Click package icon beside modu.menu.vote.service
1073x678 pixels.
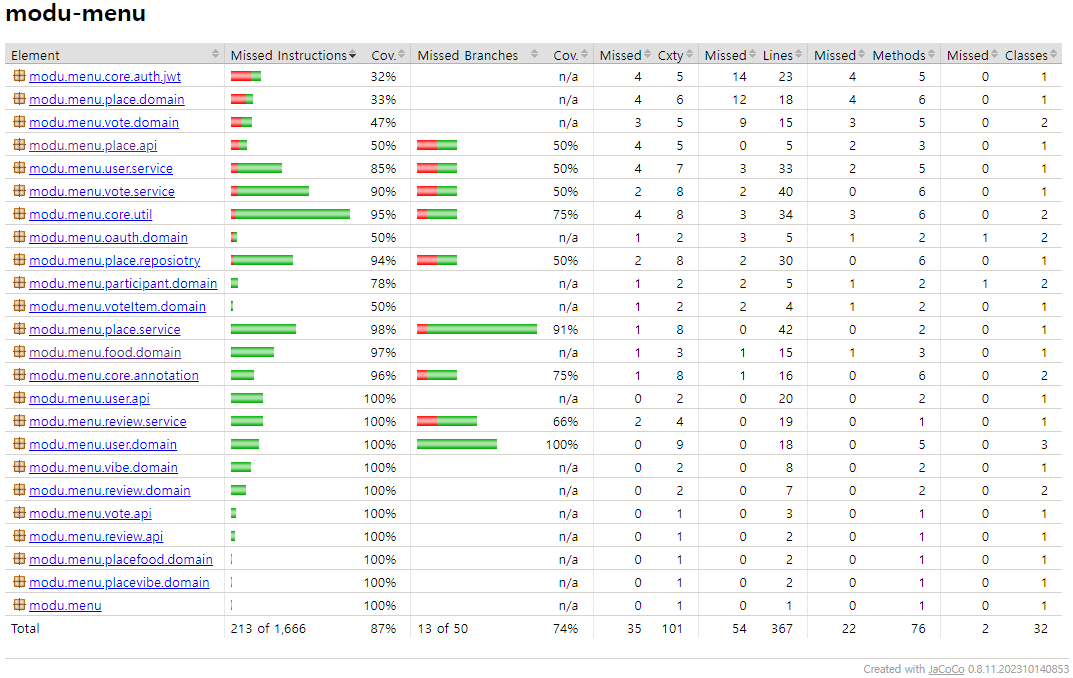point(19,191)
